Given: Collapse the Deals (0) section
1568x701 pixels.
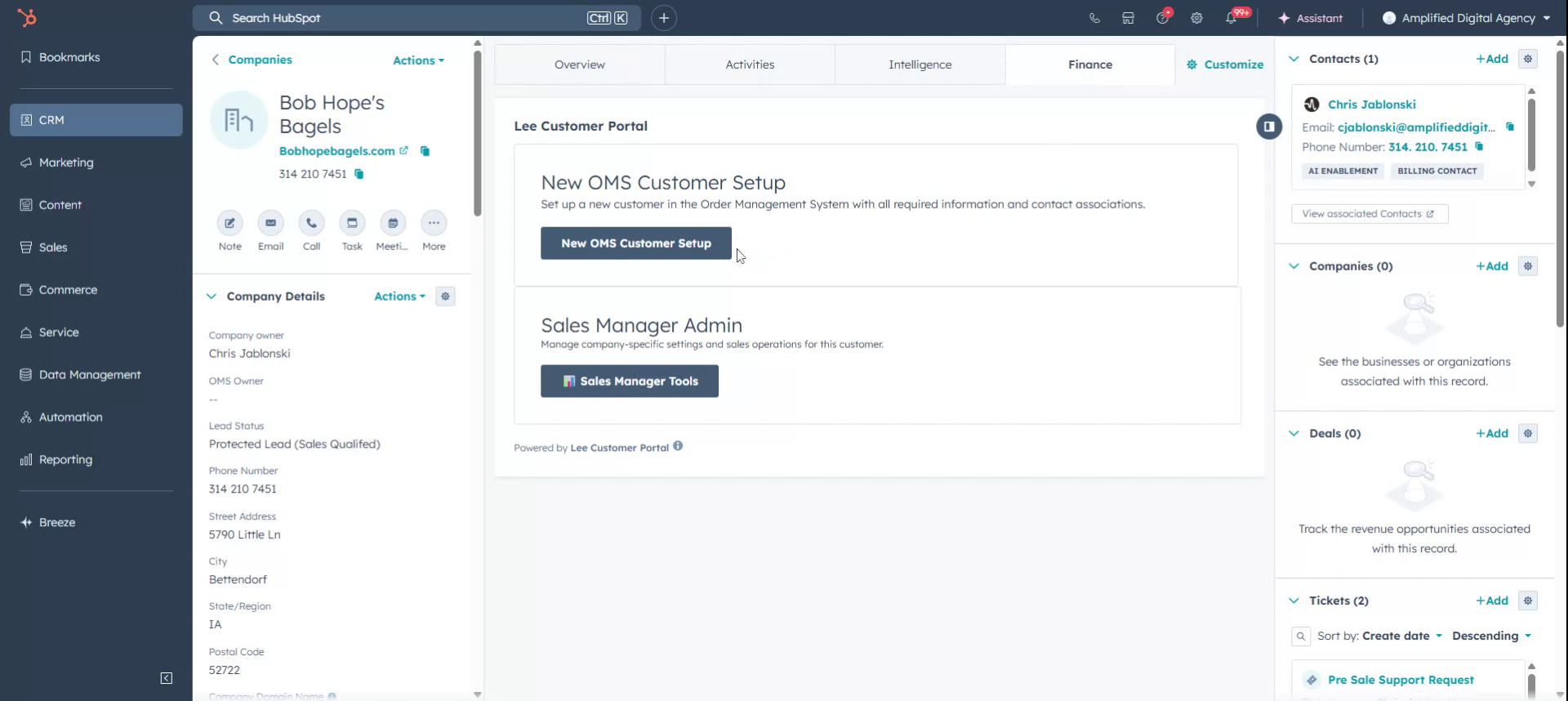Looking at the screenshot, I should tap(1294, 434).
